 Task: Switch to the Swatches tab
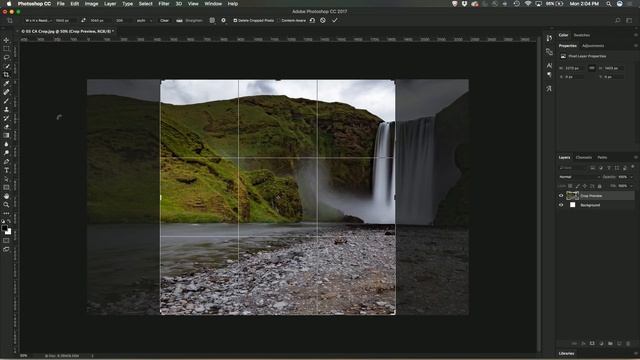click(582, 36)
